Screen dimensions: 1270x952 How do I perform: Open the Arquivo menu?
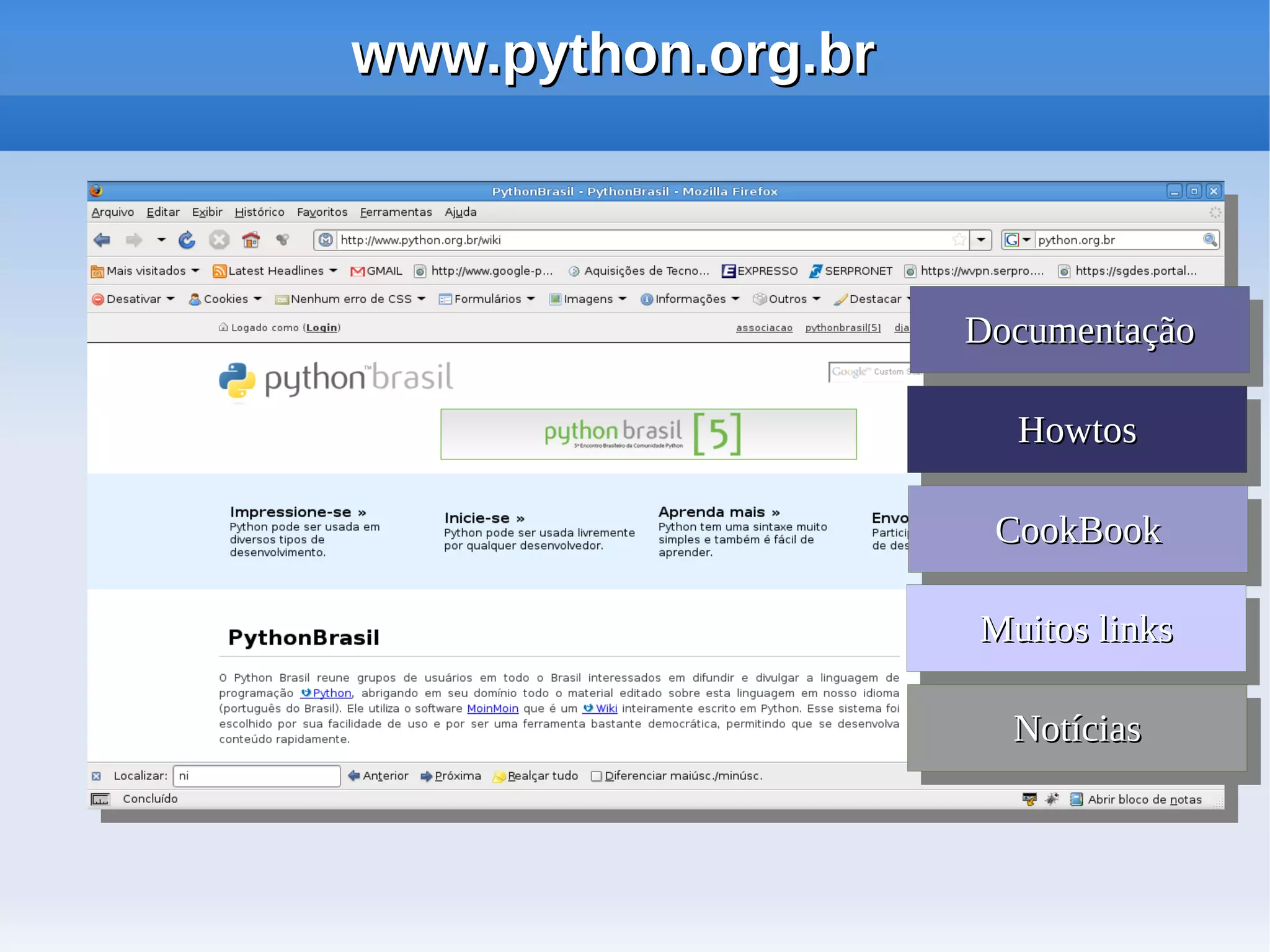click(x=113, y=212)
